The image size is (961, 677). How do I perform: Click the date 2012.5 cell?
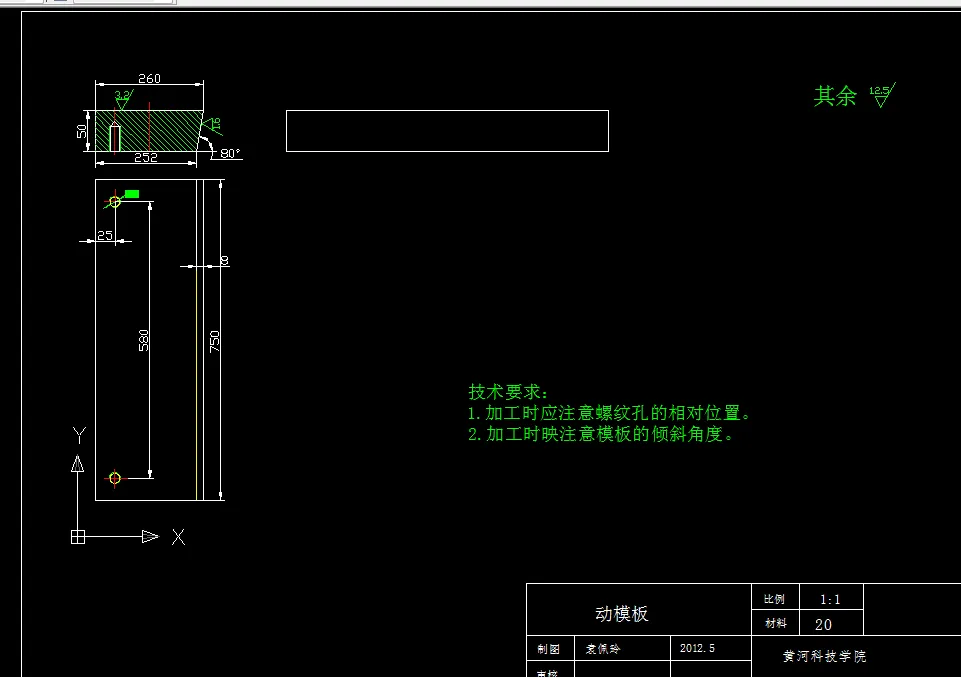tap(711, 648)
